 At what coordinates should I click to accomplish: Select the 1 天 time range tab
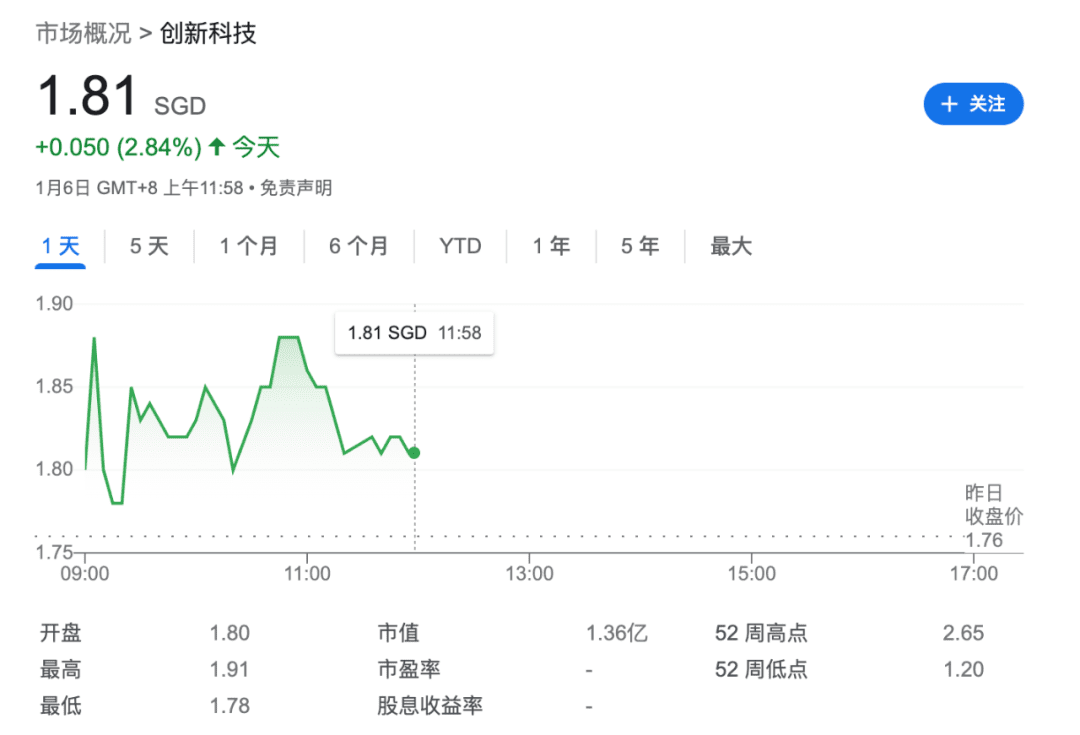click(x=60, y=246)
